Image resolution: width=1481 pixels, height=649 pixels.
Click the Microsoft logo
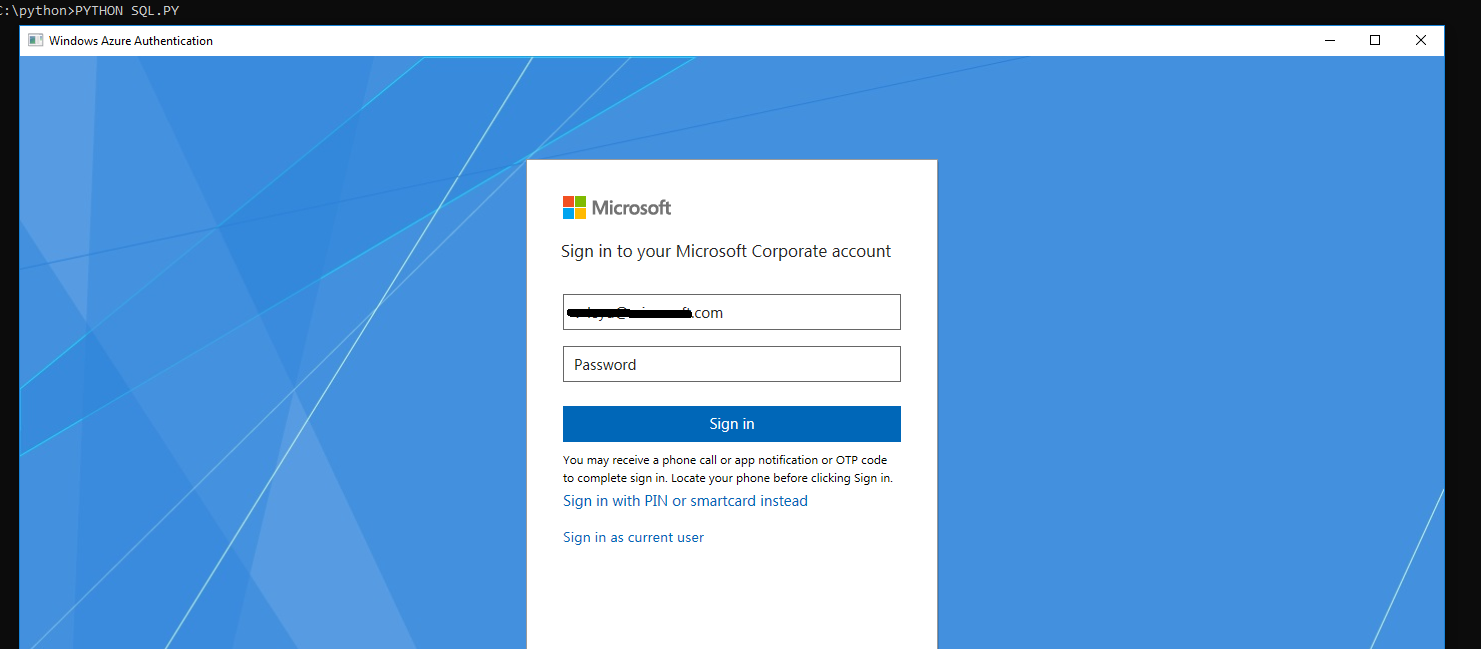click(x=617, y=207)
